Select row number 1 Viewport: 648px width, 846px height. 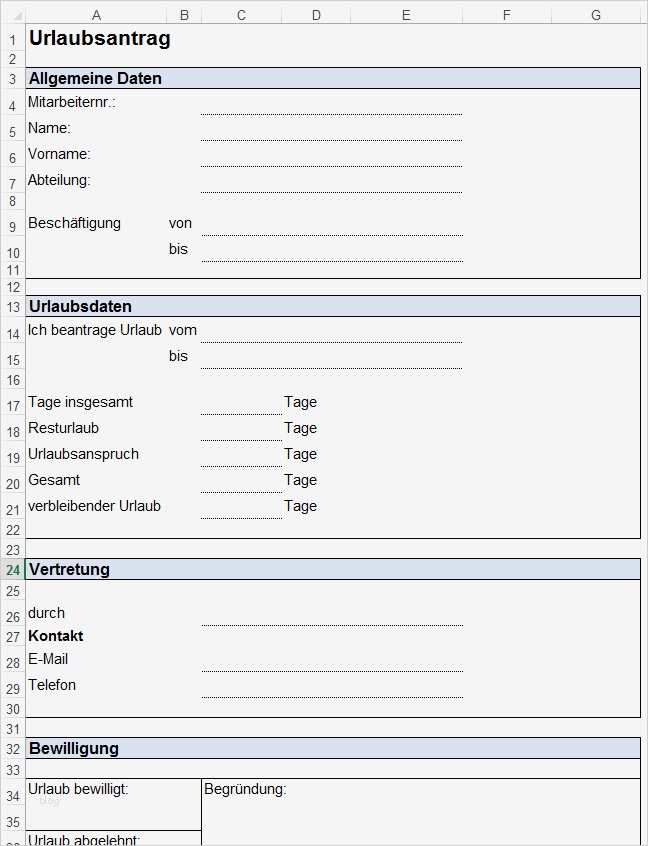12,37
